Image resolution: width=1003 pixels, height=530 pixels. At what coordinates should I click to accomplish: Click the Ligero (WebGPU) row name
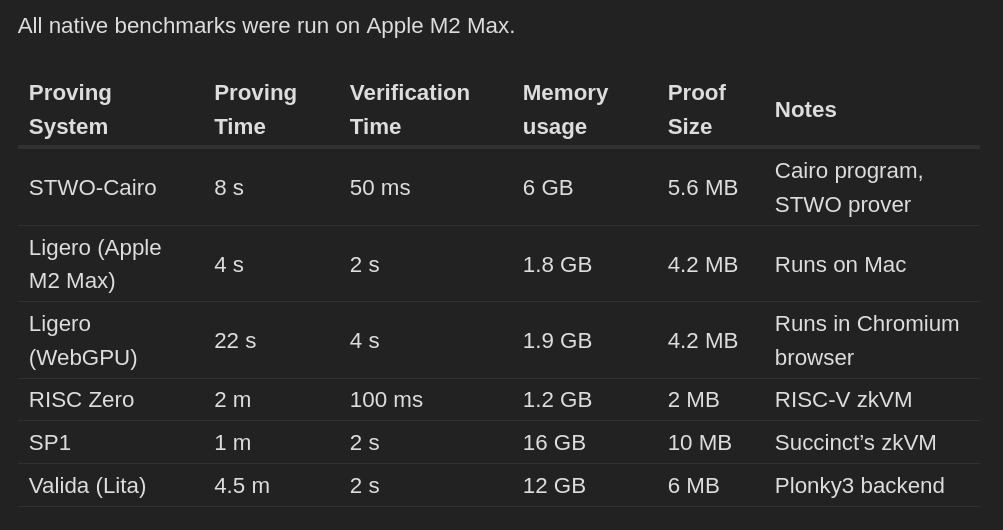(83, 341)
